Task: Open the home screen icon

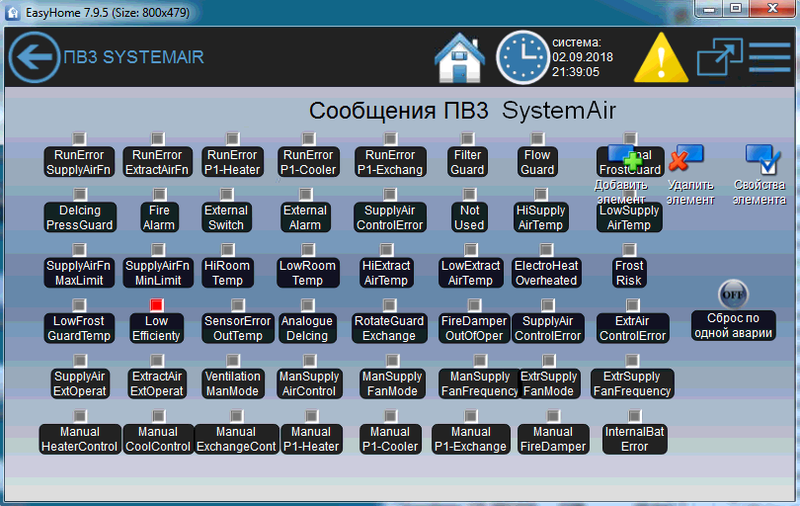Action: pyautogui.click(x=460, y=58)
